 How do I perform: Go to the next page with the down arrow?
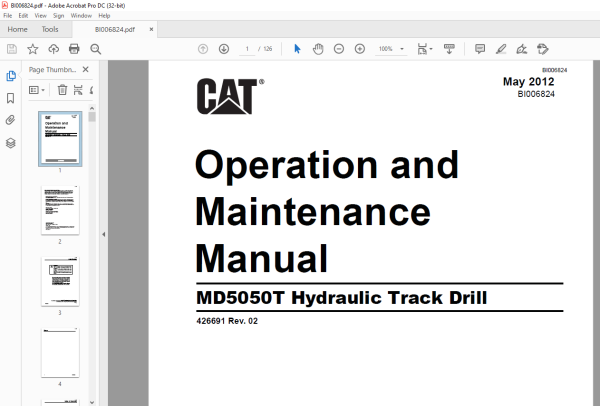click(224, 49)
